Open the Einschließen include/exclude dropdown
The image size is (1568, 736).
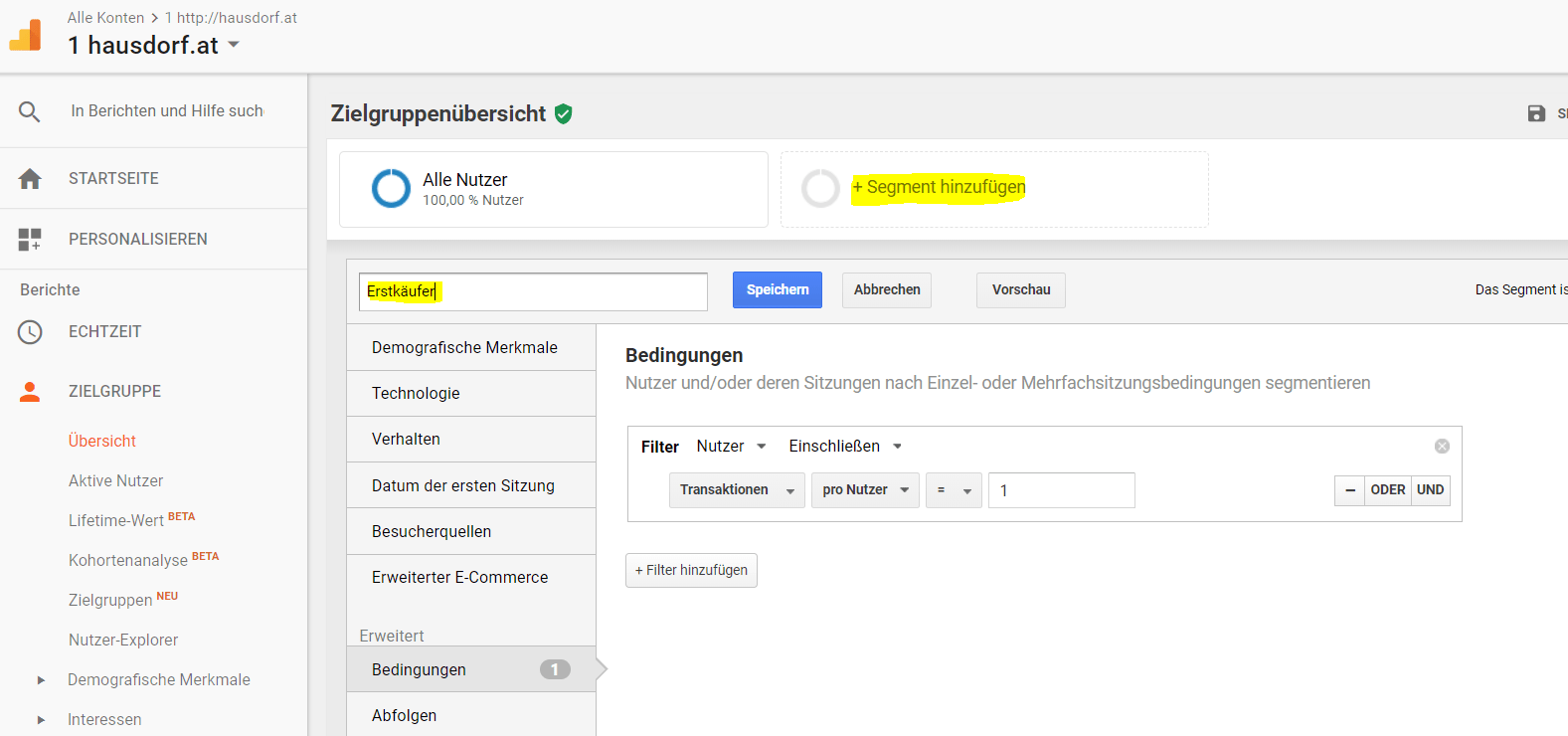tap(845, 447)
